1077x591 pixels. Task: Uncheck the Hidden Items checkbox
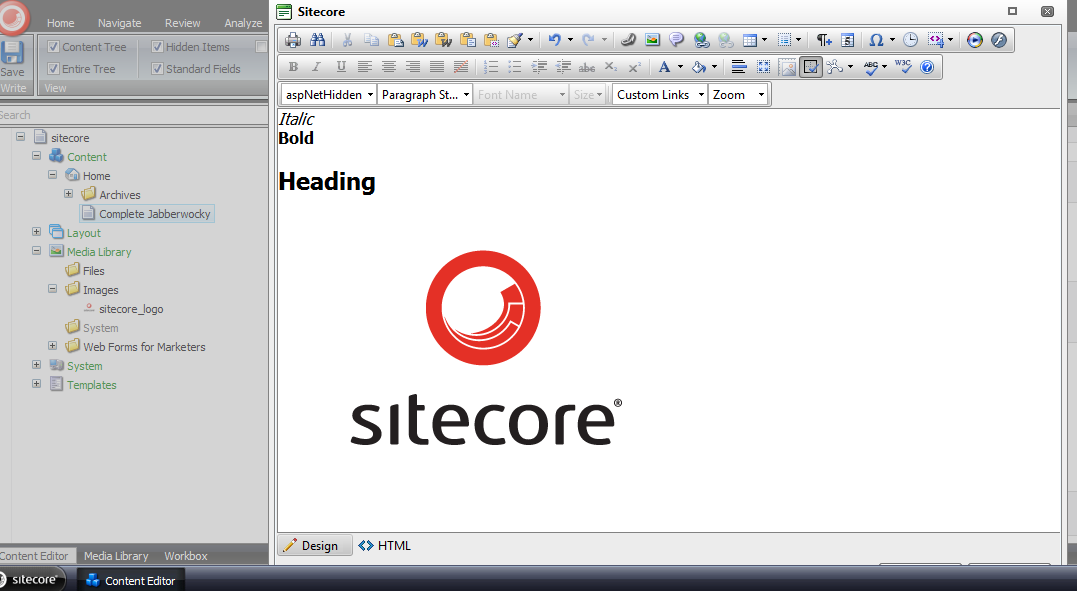coord(158,47)
